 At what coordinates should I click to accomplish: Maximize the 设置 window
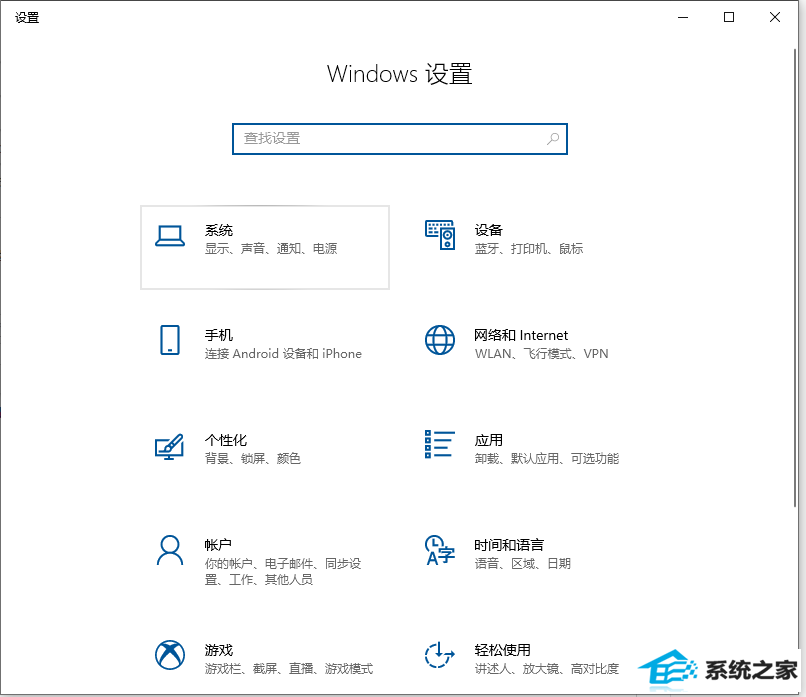(729, 17)
